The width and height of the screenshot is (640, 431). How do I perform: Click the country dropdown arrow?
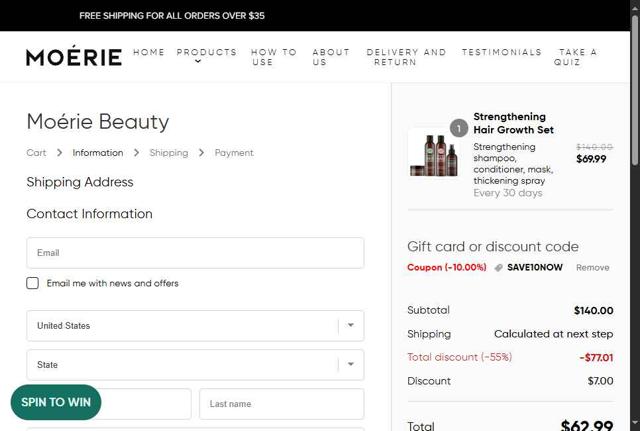(351, 325)
